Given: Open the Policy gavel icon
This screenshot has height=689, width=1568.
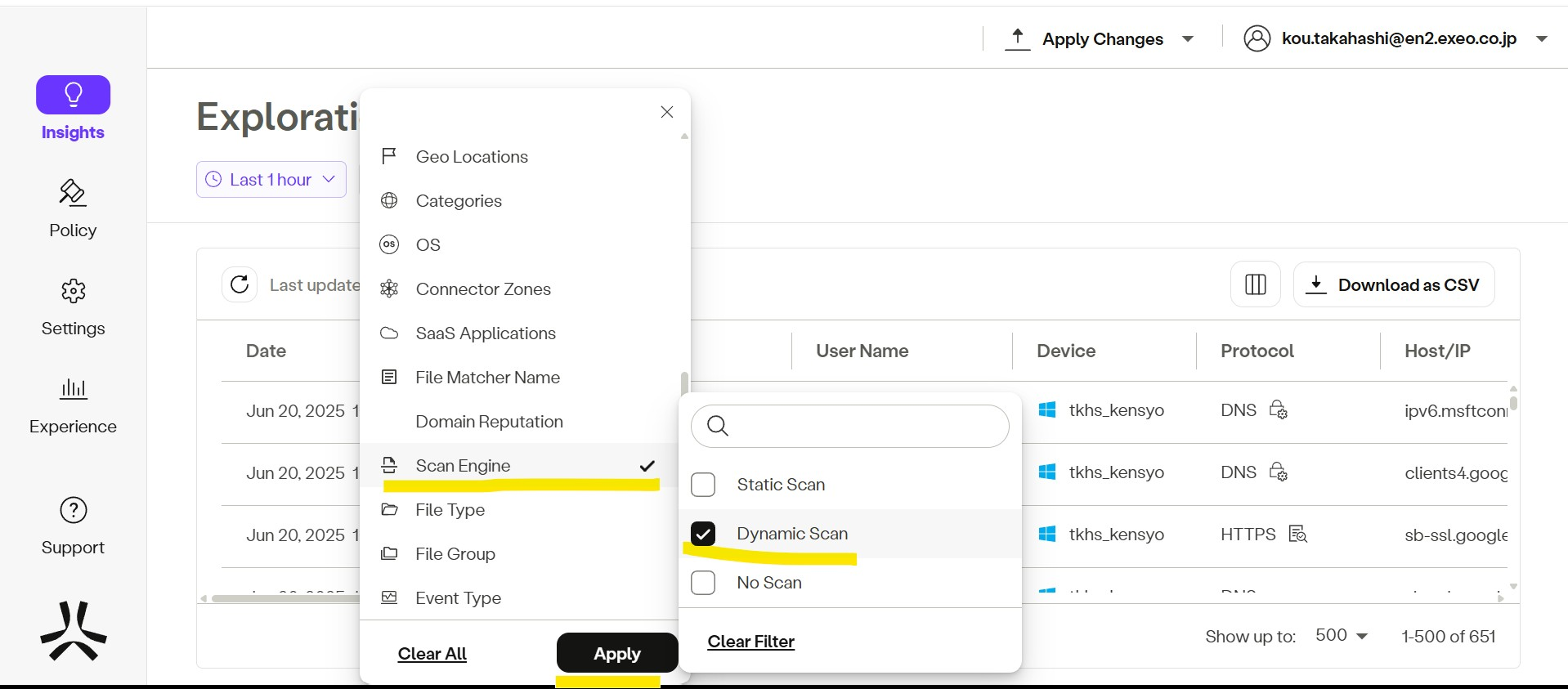Looking at the screenshot, I should (73, 193).
